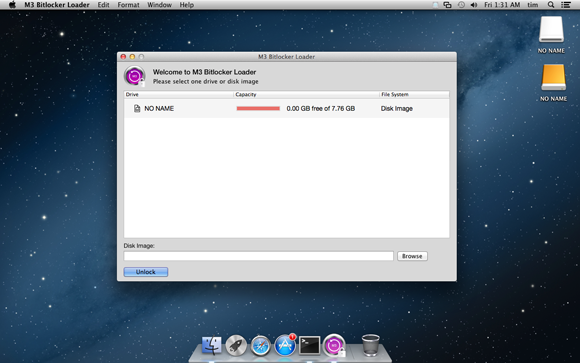Open Notification Center list icon
Screen dimensions: 580x363
click(x=566, y=5)
